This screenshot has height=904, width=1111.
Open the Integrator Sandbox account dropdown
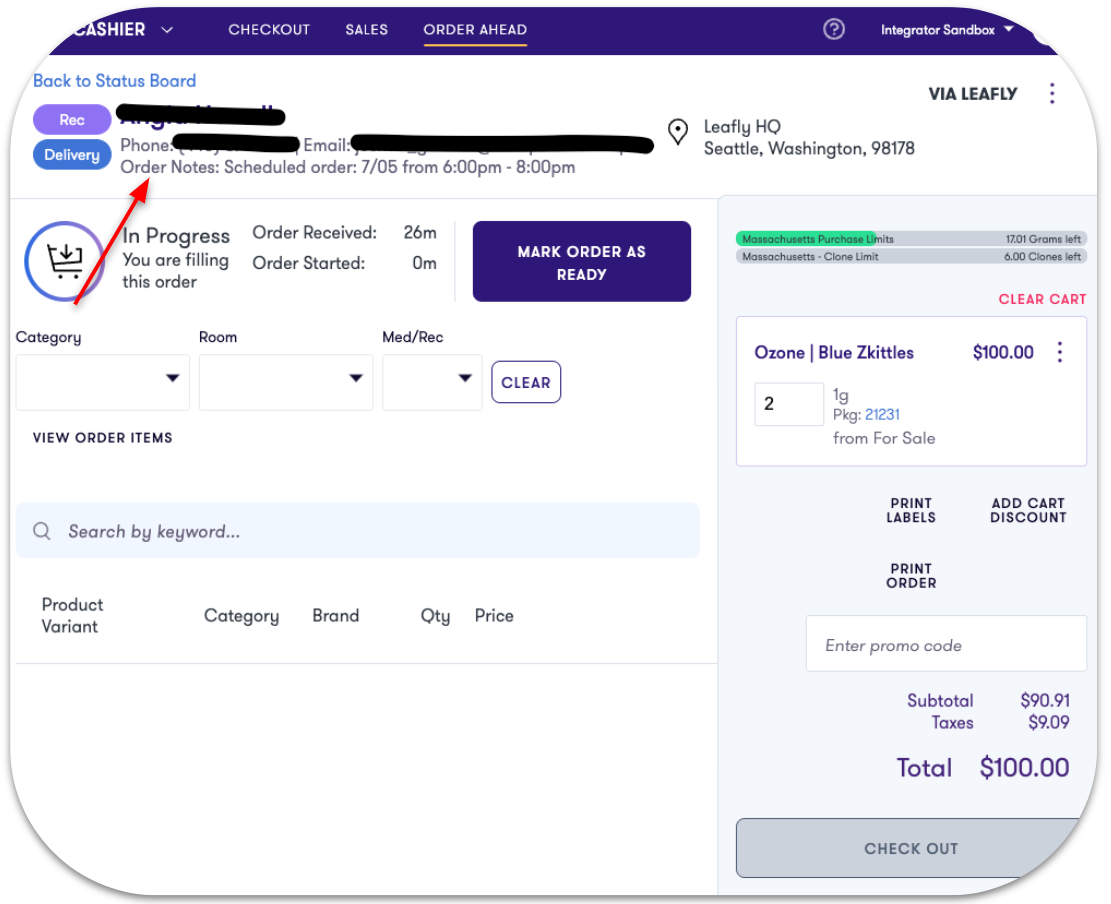click(x=947, y=30)
